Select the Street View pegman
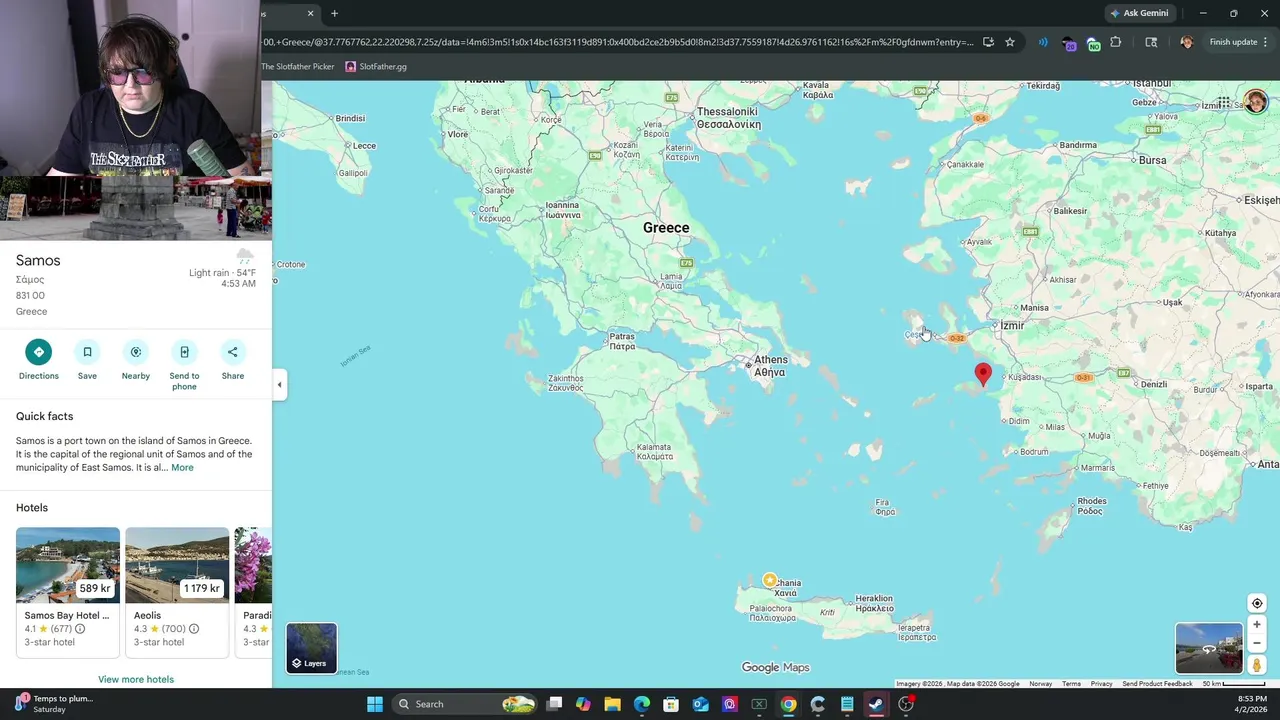The height and width of the screenshot is (720, 1280). (1257, 665)
